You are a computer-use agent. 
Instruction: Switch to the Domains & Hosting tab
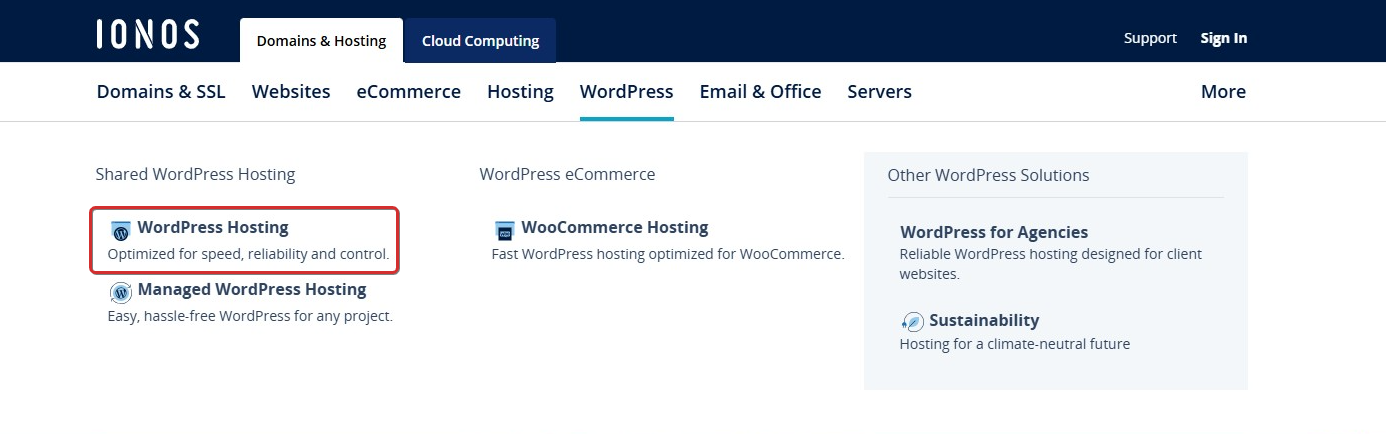coord(321,41)
